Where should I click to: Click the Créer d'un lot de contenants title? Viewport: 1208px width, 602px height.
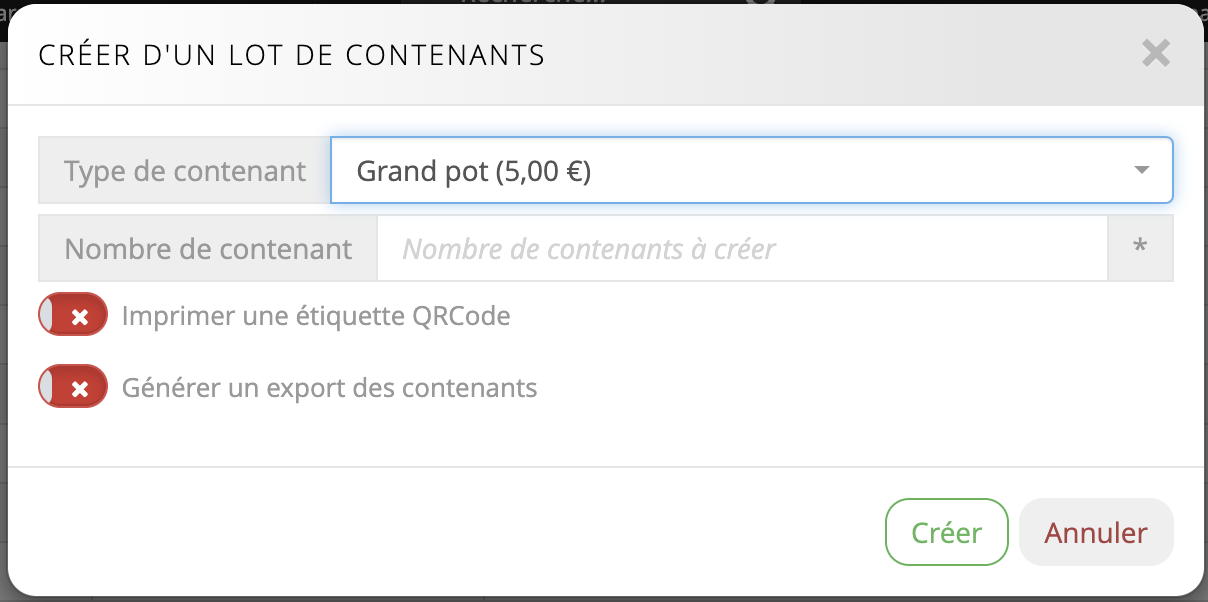[292, 55]
